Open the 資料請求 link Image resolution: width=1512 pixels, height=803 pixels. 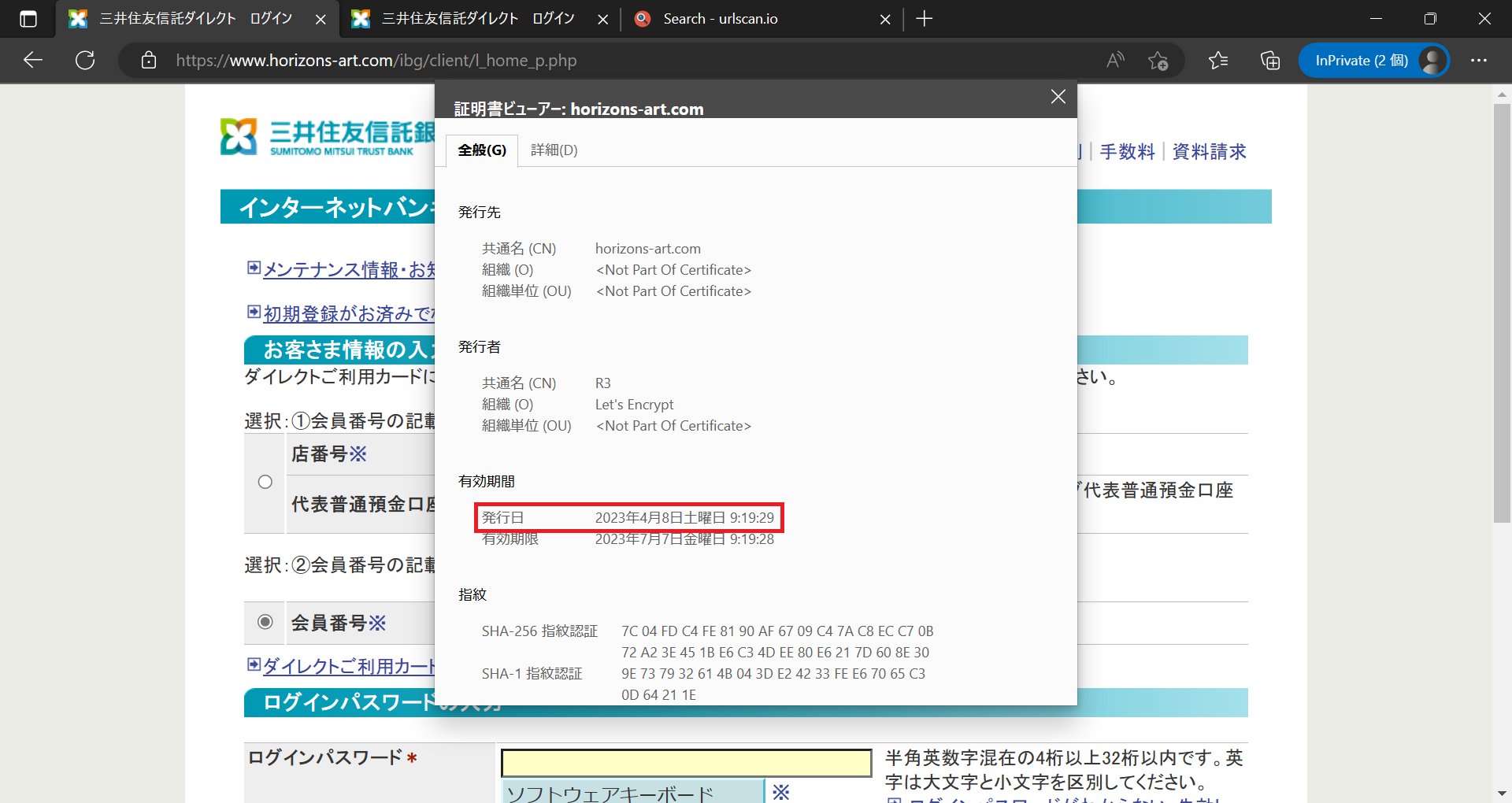pyautogui.click(x=1209, y=151)
